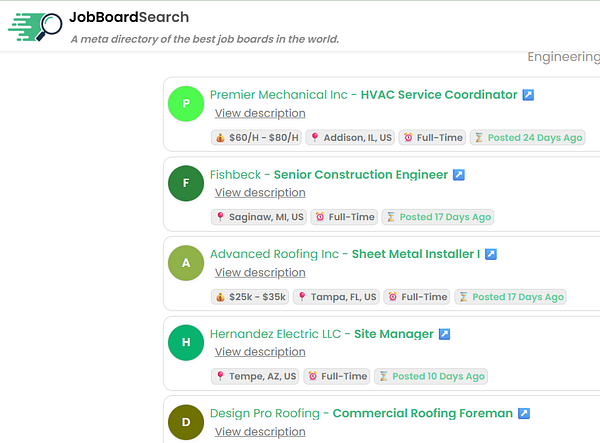This screenshot has width=600, height=443.
Task: Click external link icon beside Site Manager
Action: (444, 334)
